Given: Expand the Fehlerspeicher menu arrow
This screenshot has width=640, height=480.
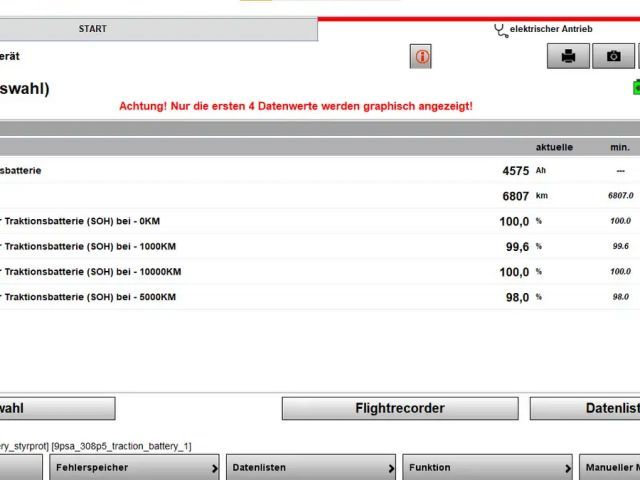Looking at the screenshot, I should [215, 467].
